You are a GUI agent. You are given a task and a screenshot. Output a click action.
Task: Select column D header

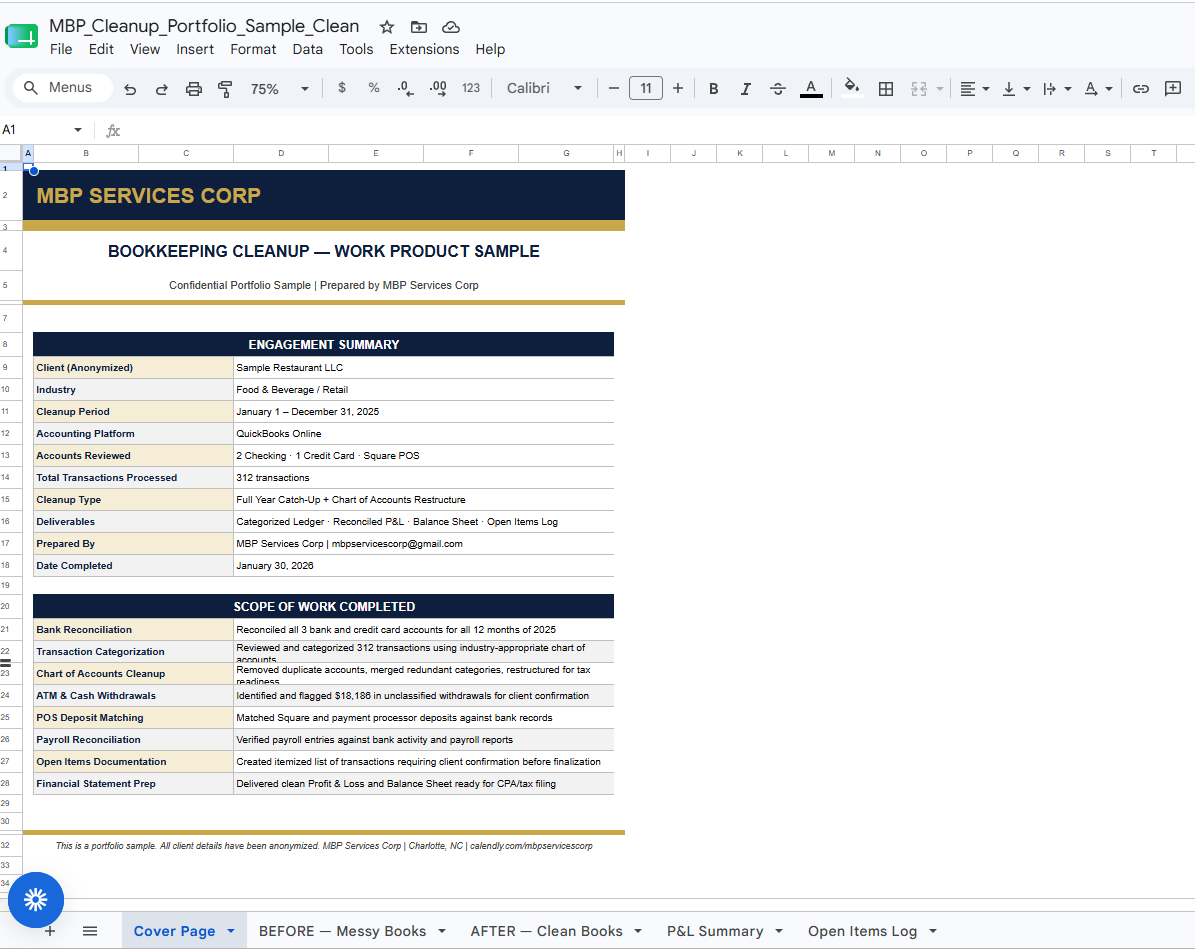pyautogui.click(x=280, y=153)
